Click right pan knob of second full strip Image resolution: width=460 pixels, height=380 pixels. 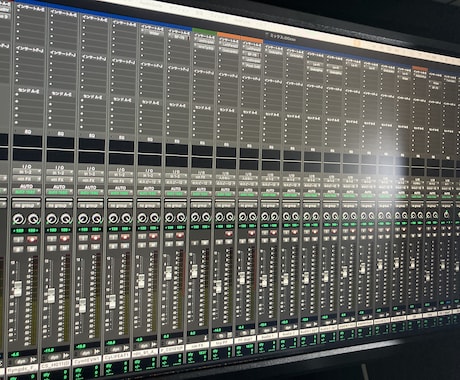click(66, 219)
